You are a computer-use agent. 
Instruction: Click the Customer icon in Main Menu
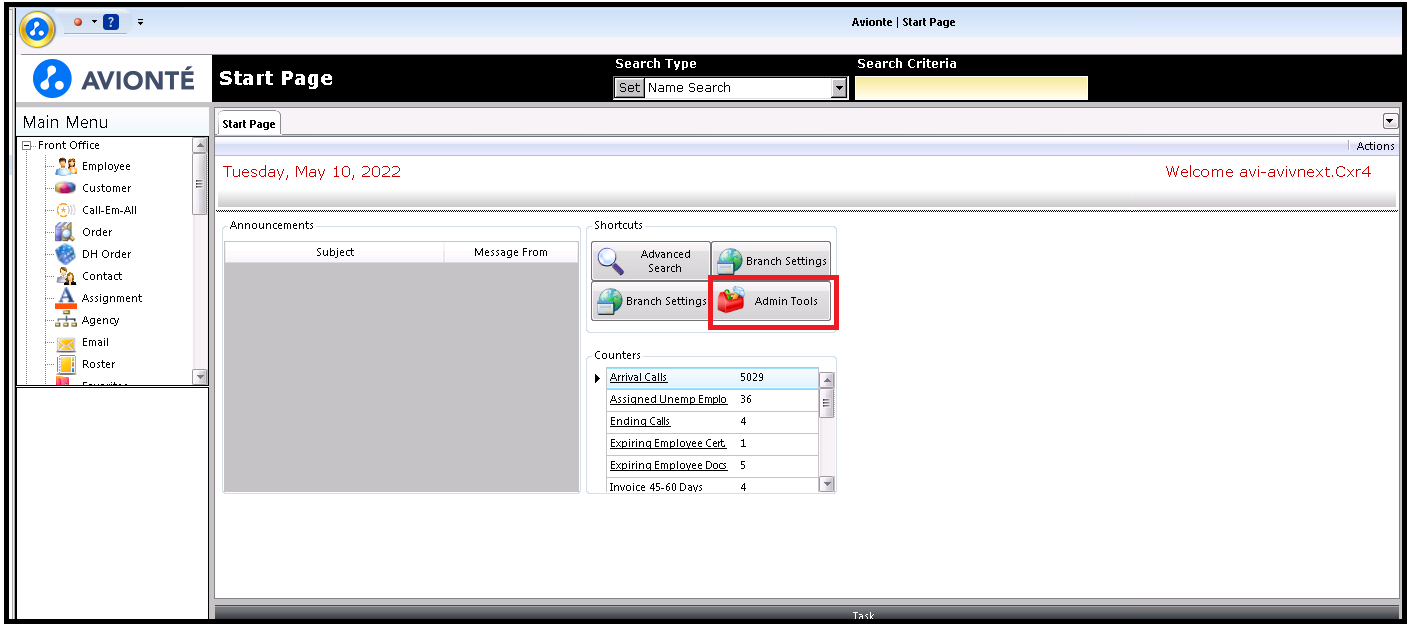(66, 188)
